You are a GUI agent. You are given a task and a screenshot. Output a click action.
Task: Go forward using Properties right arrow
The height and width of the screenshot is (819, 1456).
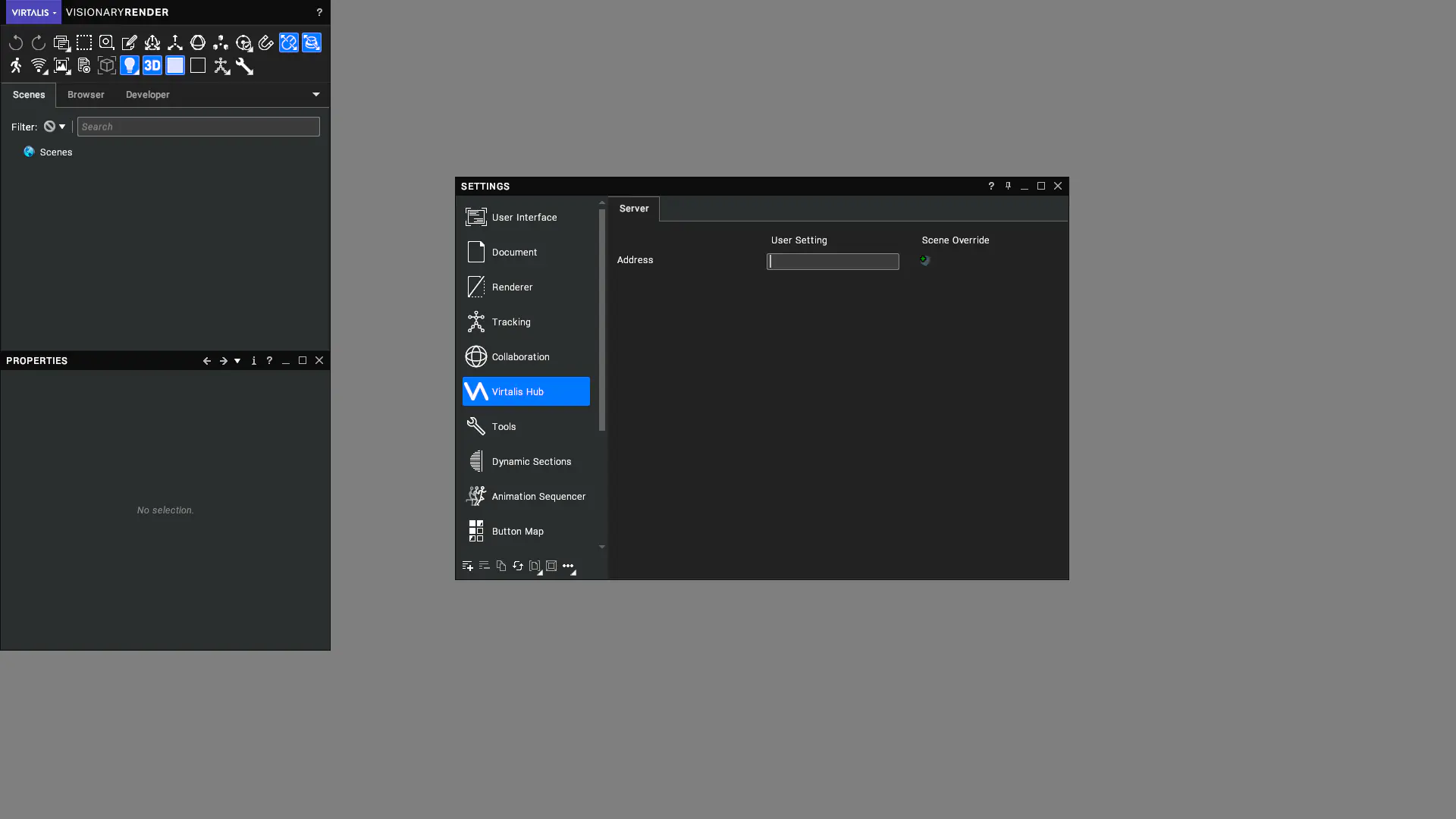pos(224,361)
